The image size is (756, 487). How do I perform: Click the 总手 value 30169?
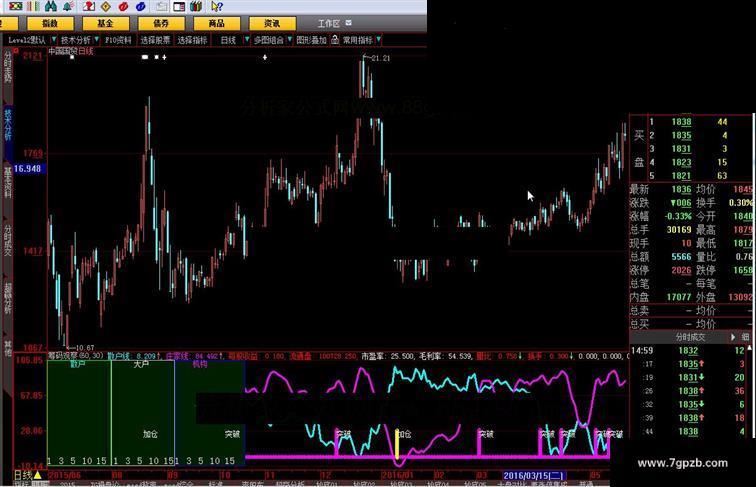[x=679, y=230]
